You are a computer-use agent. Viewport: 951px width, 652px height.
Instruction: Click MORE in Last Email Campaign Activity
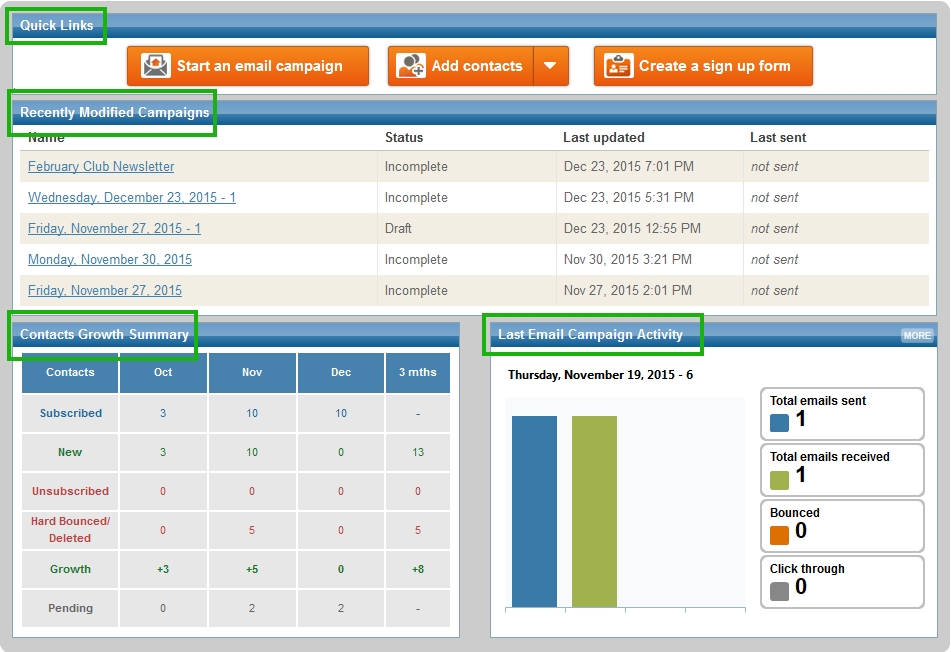[x=917, y=336]
